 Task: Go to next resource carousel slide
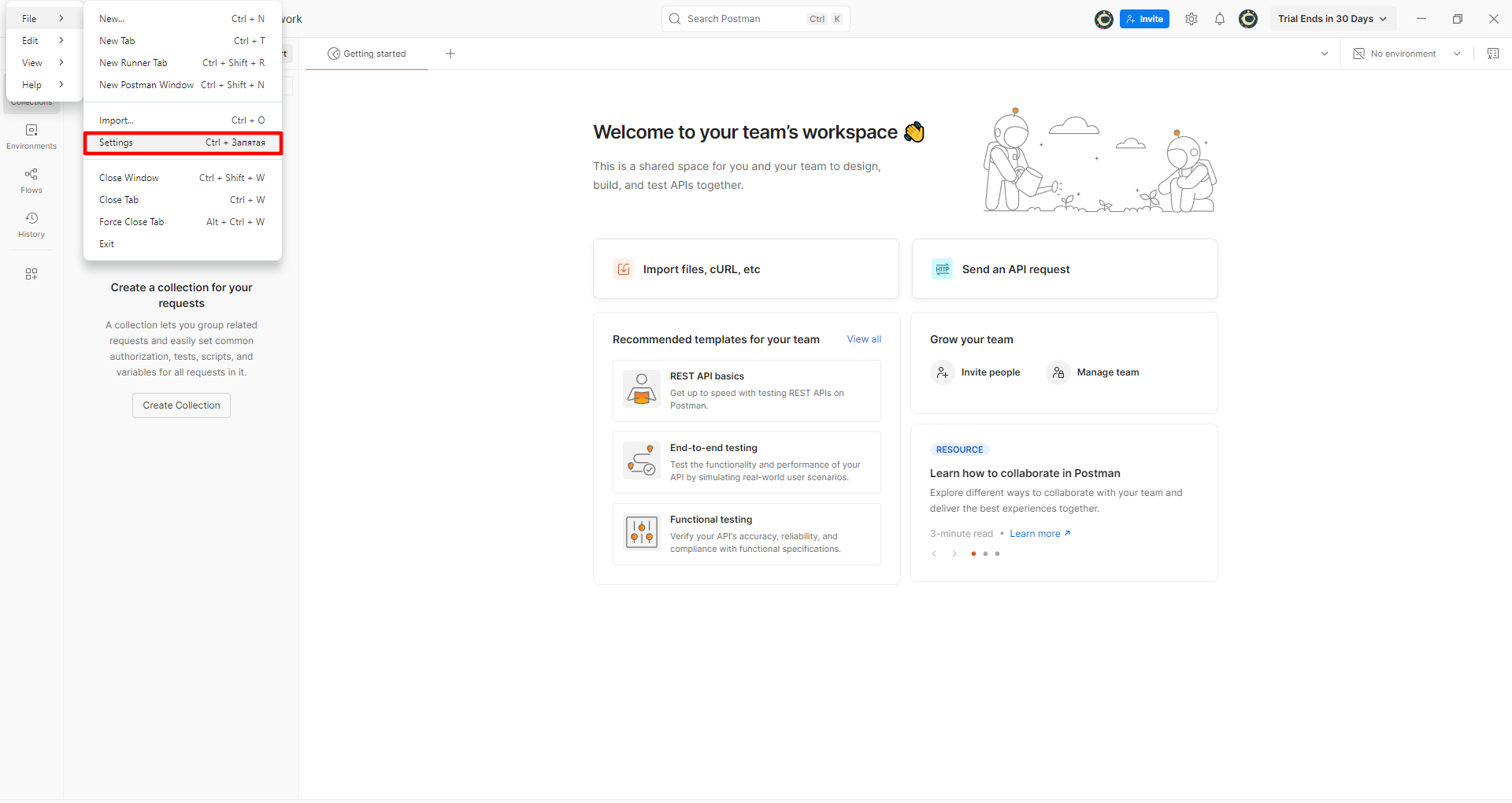click(x=954, y=553)
